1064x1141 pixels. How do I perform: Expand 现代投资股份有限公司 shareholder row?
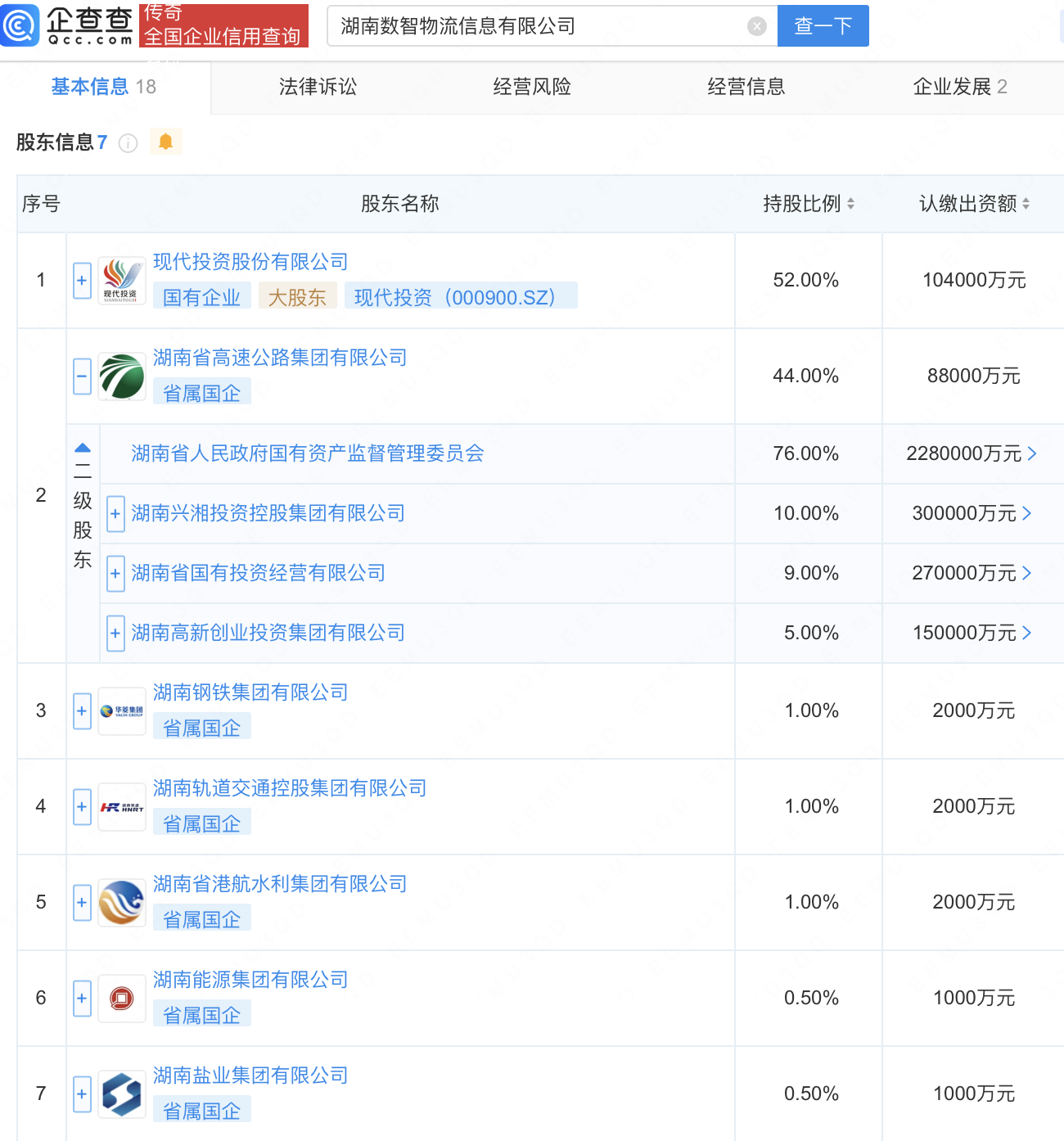coord(82,281)
